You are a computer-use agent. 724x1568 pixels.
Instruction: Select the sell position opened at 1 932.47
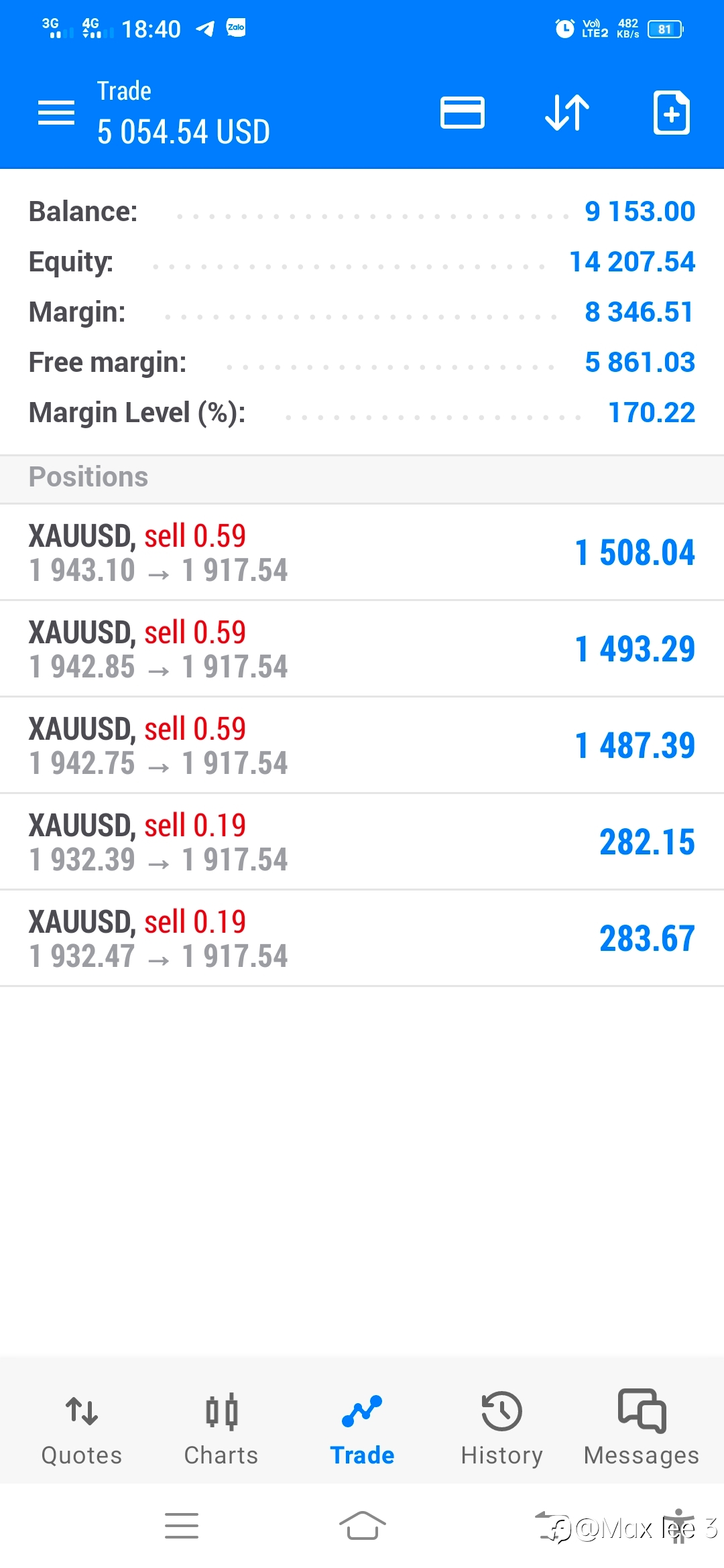(x=362, y=939)
